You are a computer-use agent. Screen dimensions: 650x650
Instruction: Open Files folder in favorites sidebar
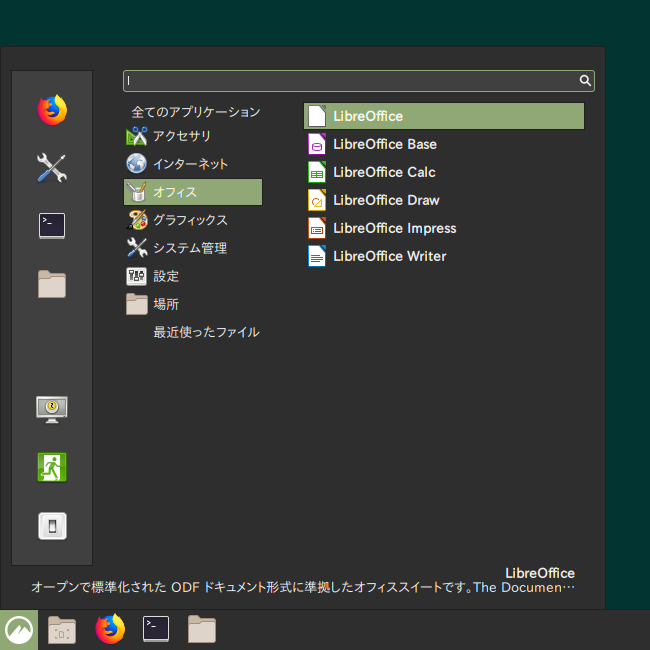52,284
